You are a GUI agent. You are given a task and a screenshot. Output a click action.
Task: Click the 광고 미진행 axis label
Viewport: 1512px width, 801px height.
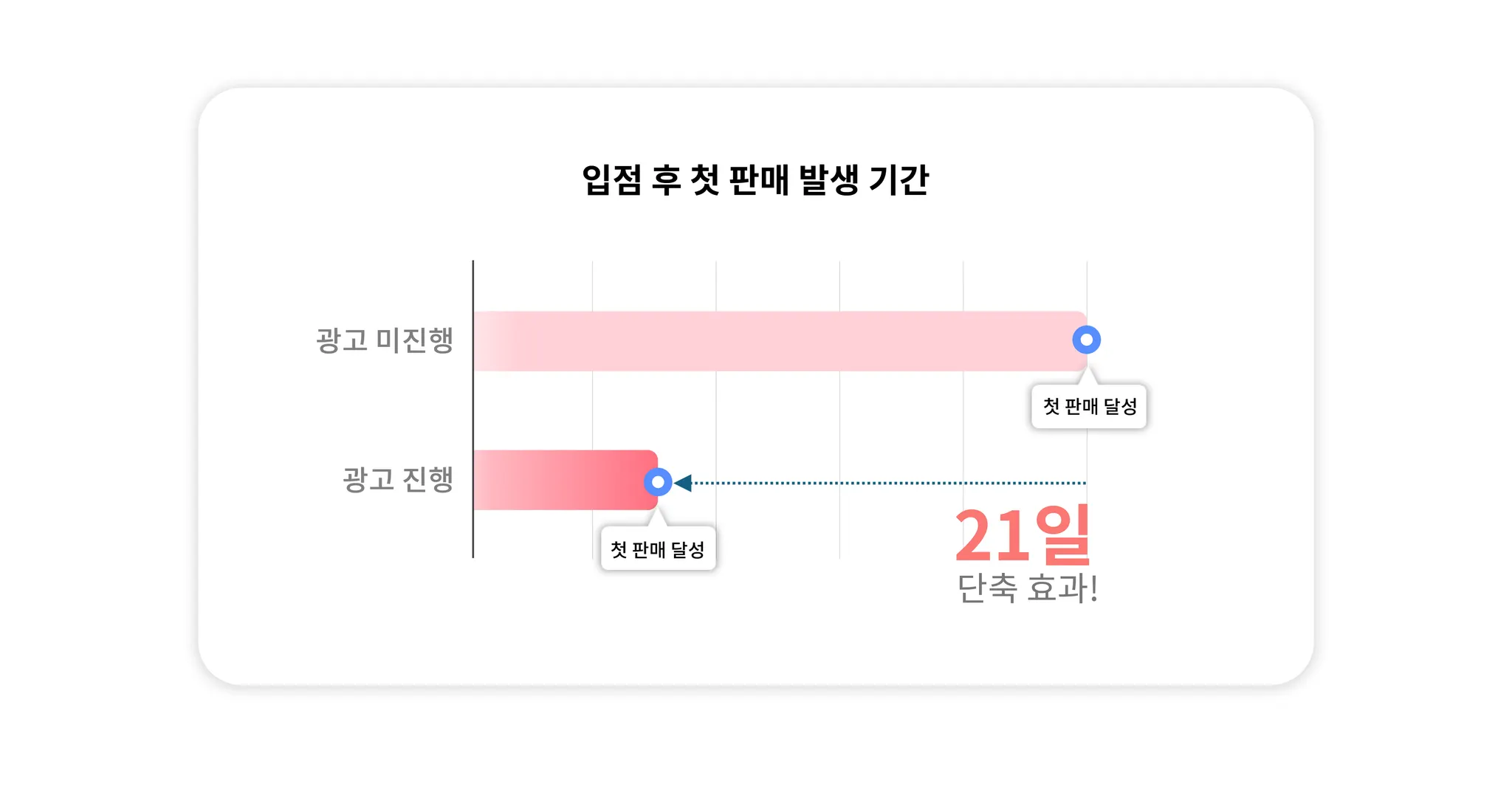pos(385,340)
